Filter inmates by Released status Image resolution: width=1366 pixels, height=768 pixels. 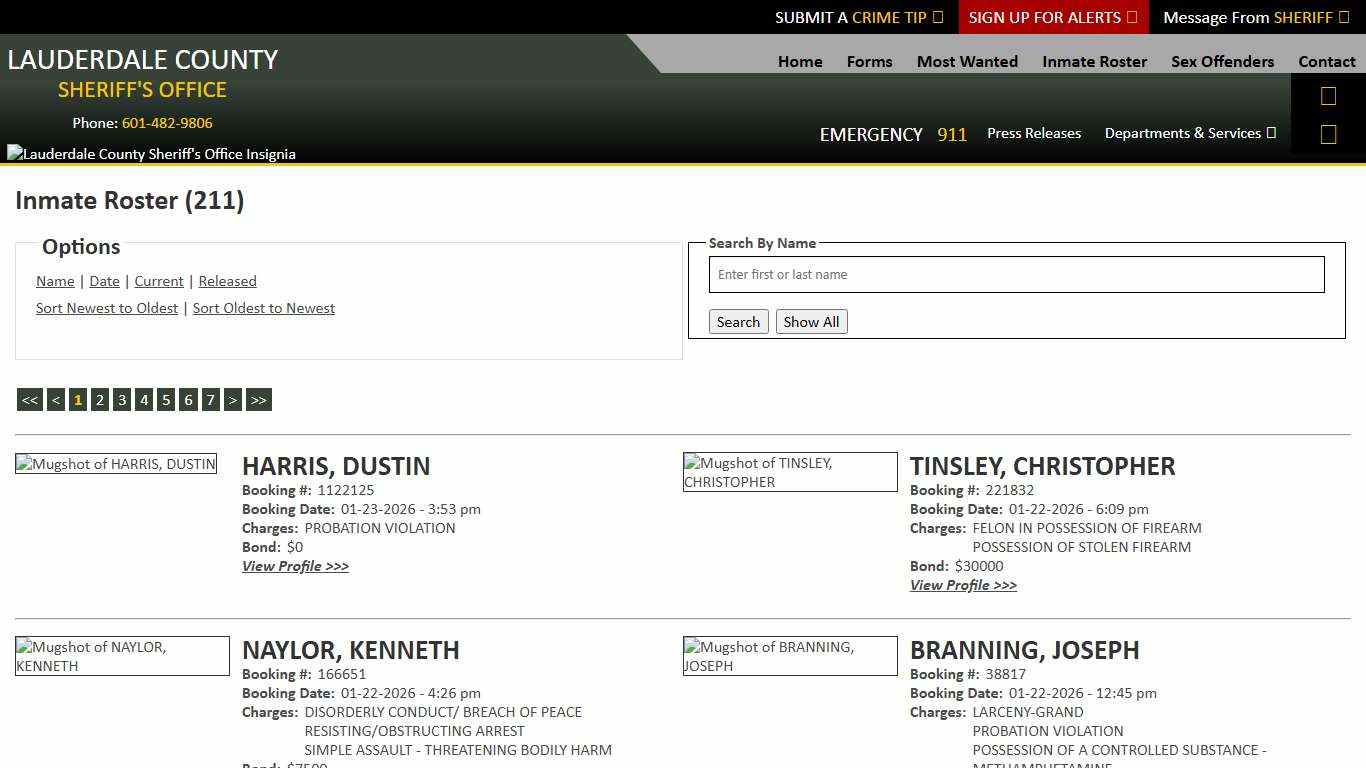pyautogui.click(x=227, y=281)
